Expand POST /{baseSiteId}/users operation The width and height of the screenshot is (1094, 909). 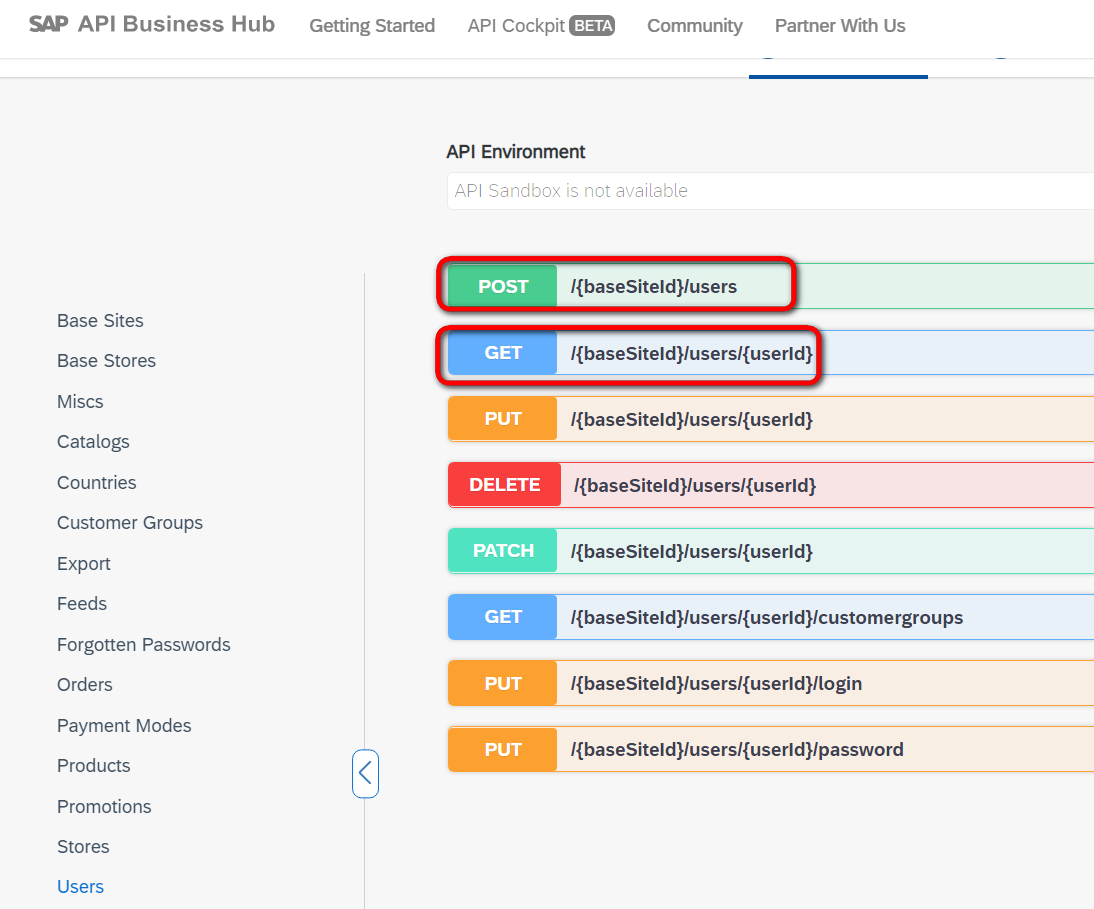(x=770, y=286)
